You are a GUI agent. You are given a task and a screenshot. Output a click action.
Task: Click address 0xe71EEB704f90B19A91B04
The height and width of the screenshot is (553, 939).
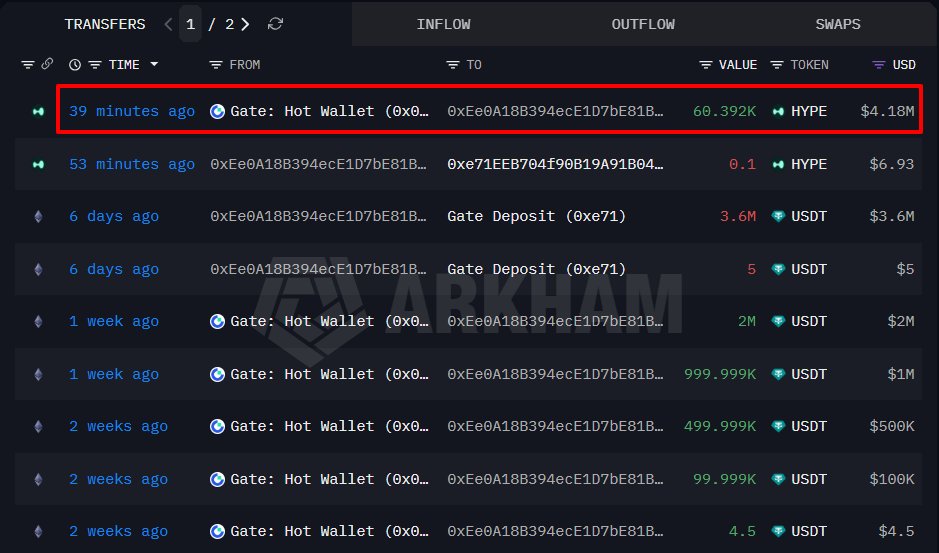tap(555, 164)
